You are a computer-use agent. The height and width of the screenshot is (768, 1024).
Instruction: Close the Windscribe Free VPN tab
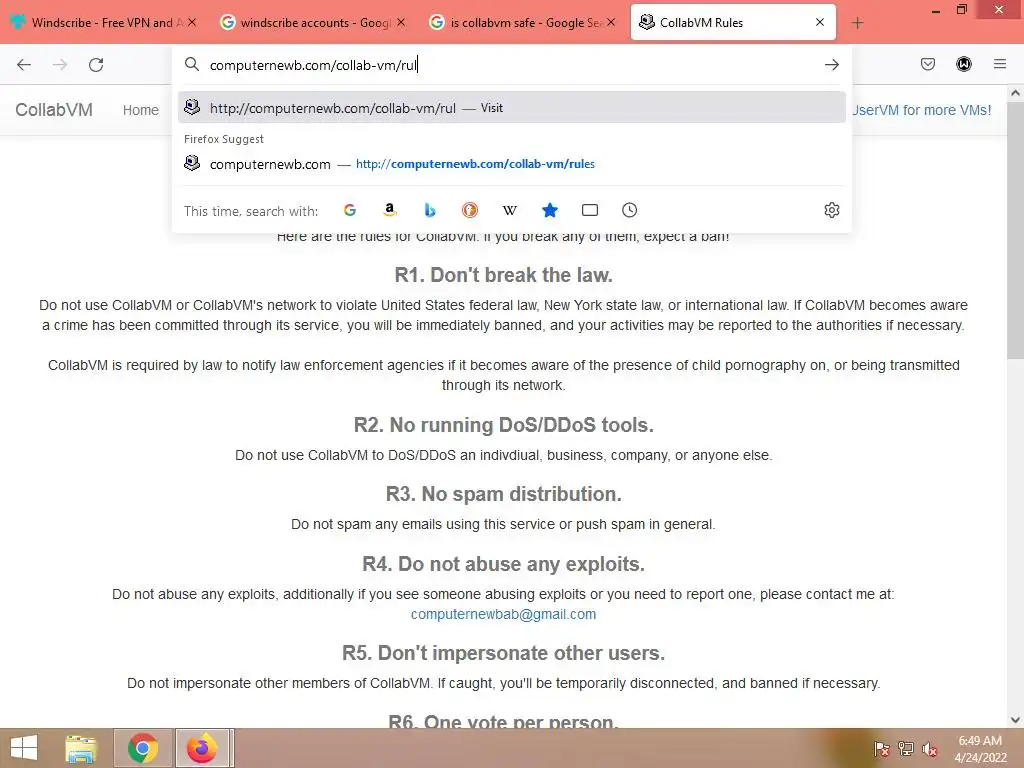(x=192, y=22)
